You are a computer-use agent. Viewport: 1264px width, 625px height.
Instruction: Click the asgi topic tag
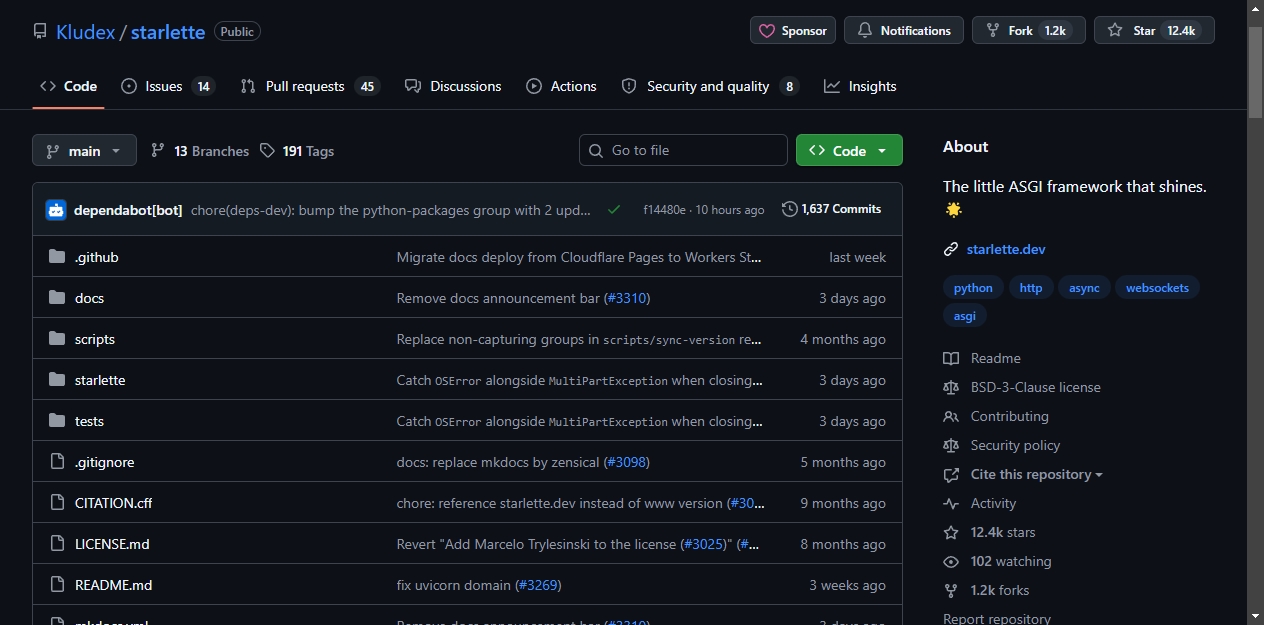(965, 315)
